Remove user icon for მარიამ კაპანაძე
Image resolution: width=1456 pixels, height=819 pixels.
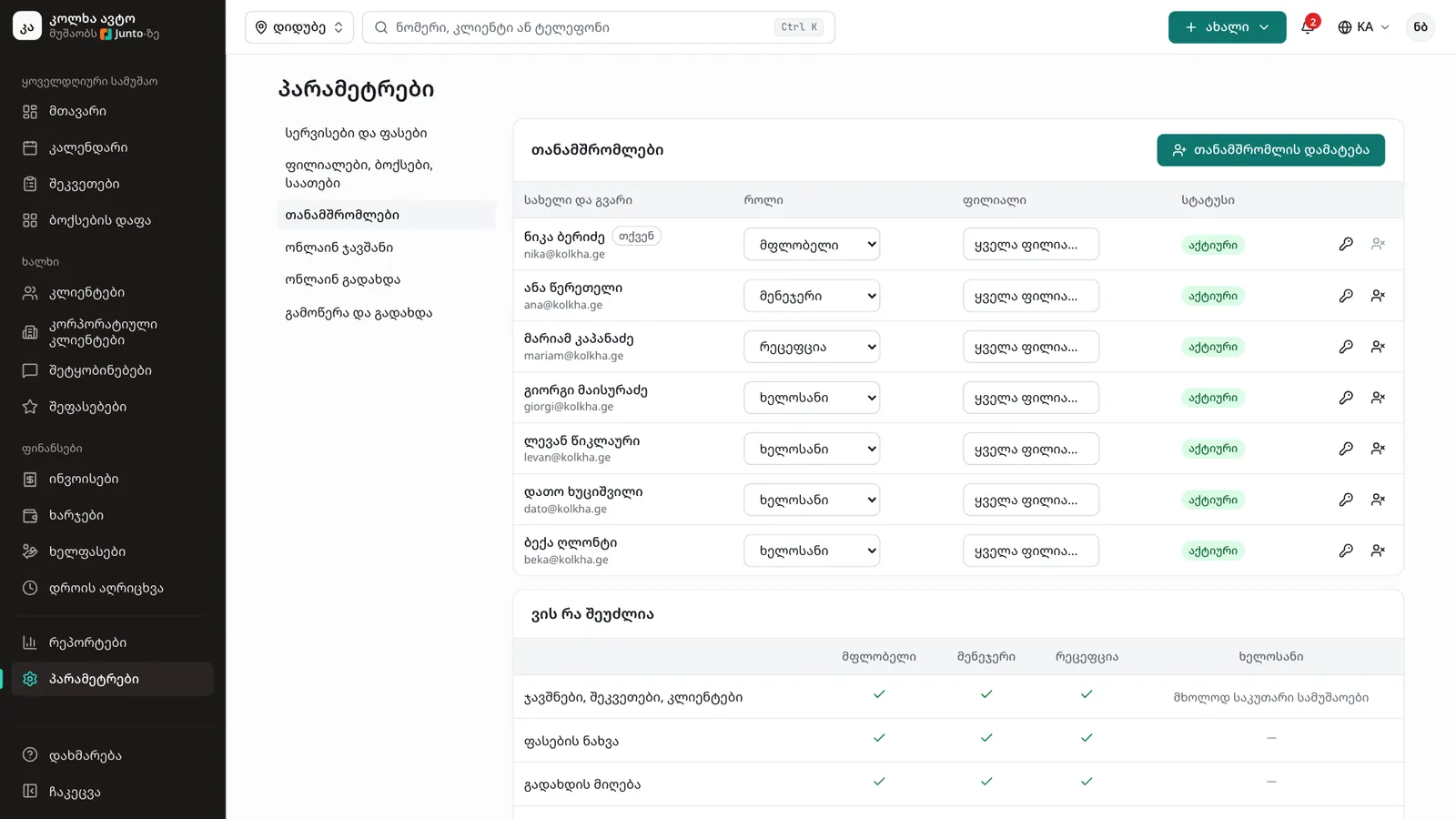[x=1379, y=347]
